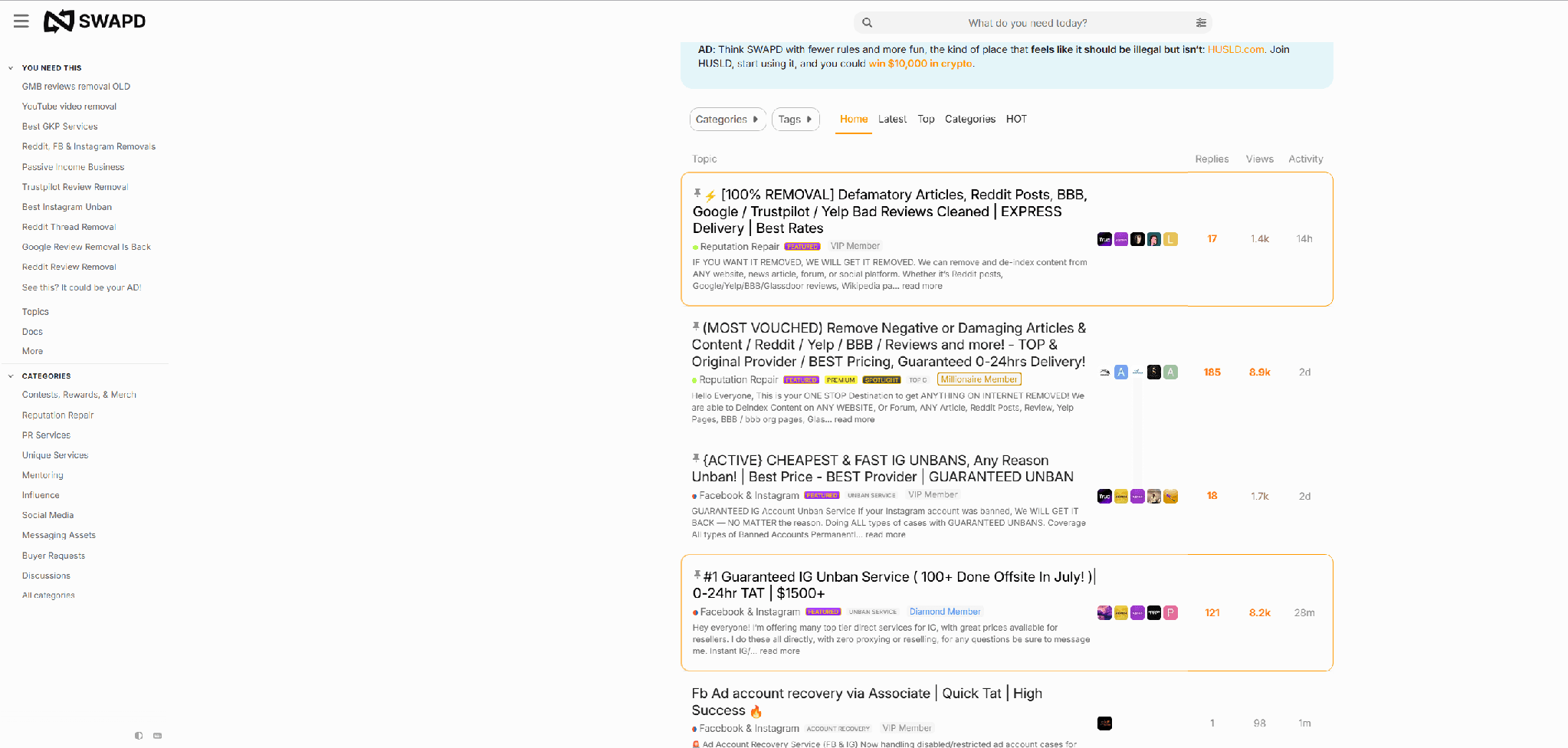Image resolution: width=1568 pixels, height=748 pixels.
Task: Open 'win $10,000 in crypto' link
Action: pos(920,64)
